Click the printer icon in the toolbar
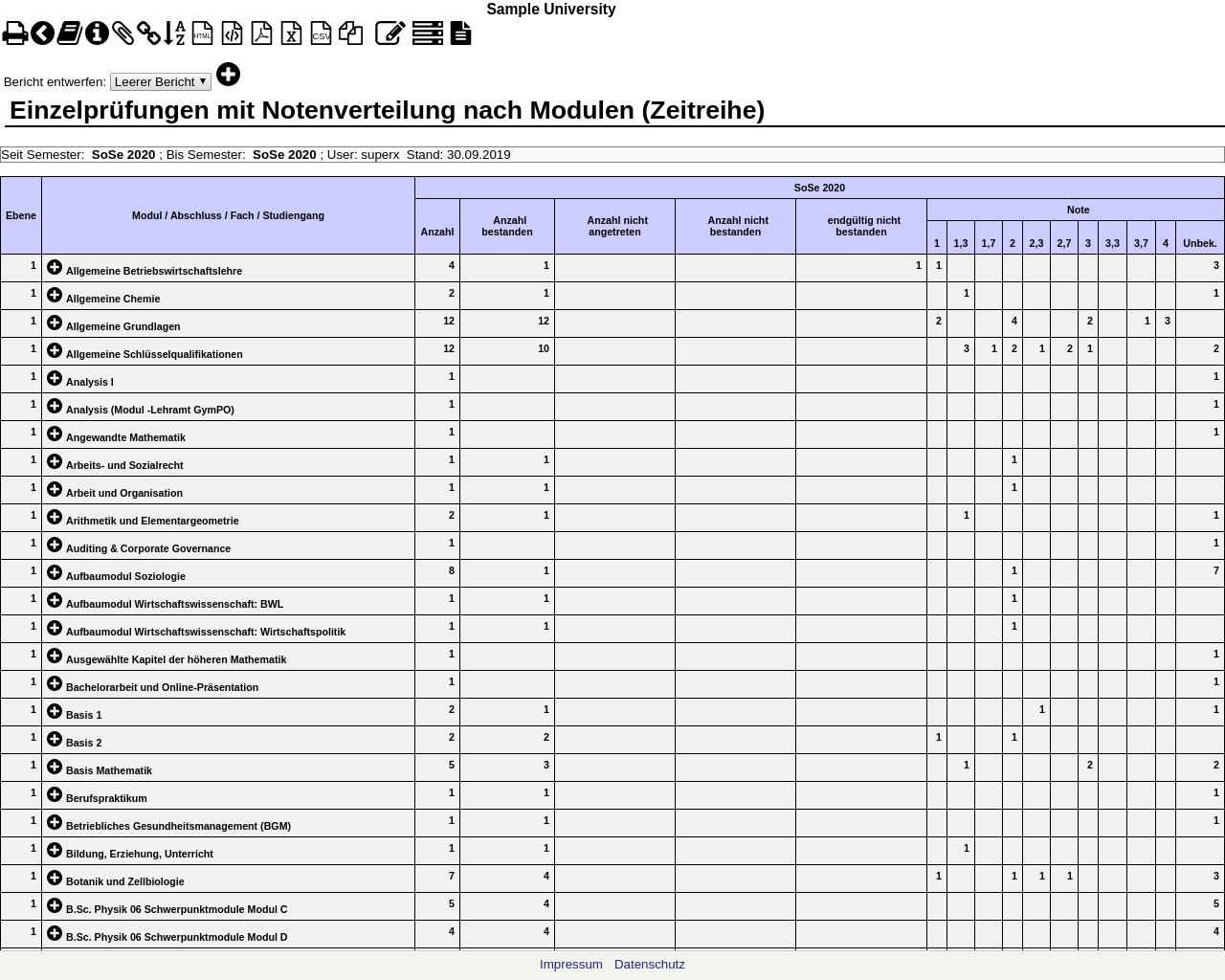The height and width of the screenshot is (980, 1225). pyautogui.click(x=15, y=34)
